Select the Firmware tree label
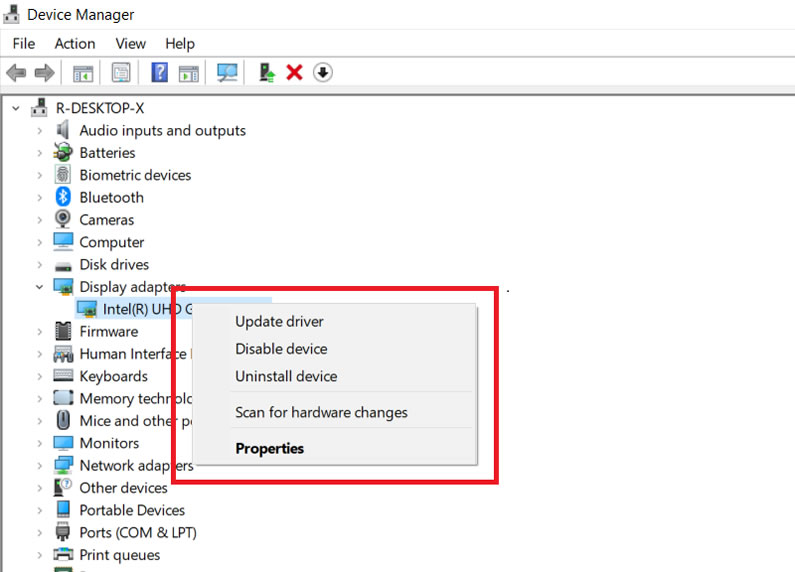Viewport: 795px width, 572px height. [109, 332]
